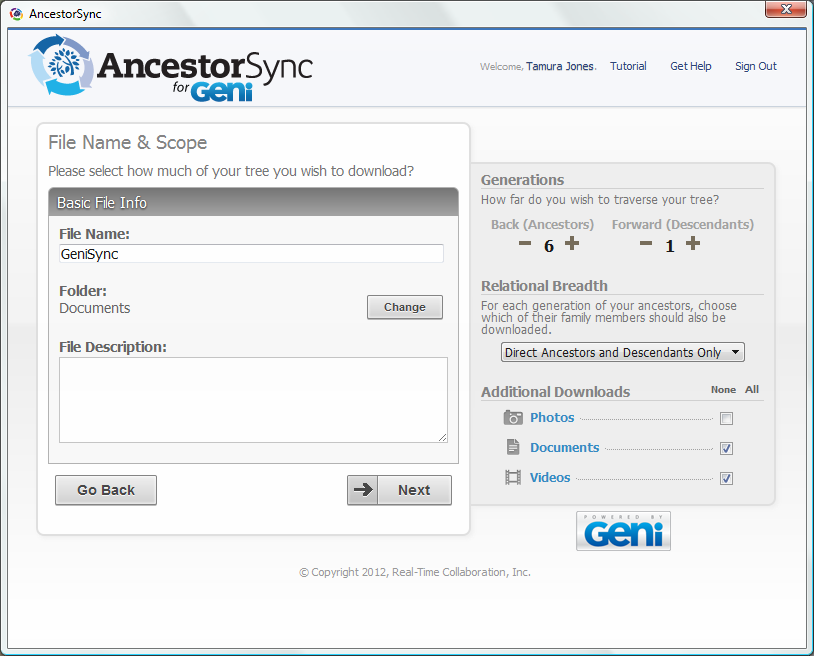Click the Go Back button
814x656 pixels.
(x=106, y=490)
